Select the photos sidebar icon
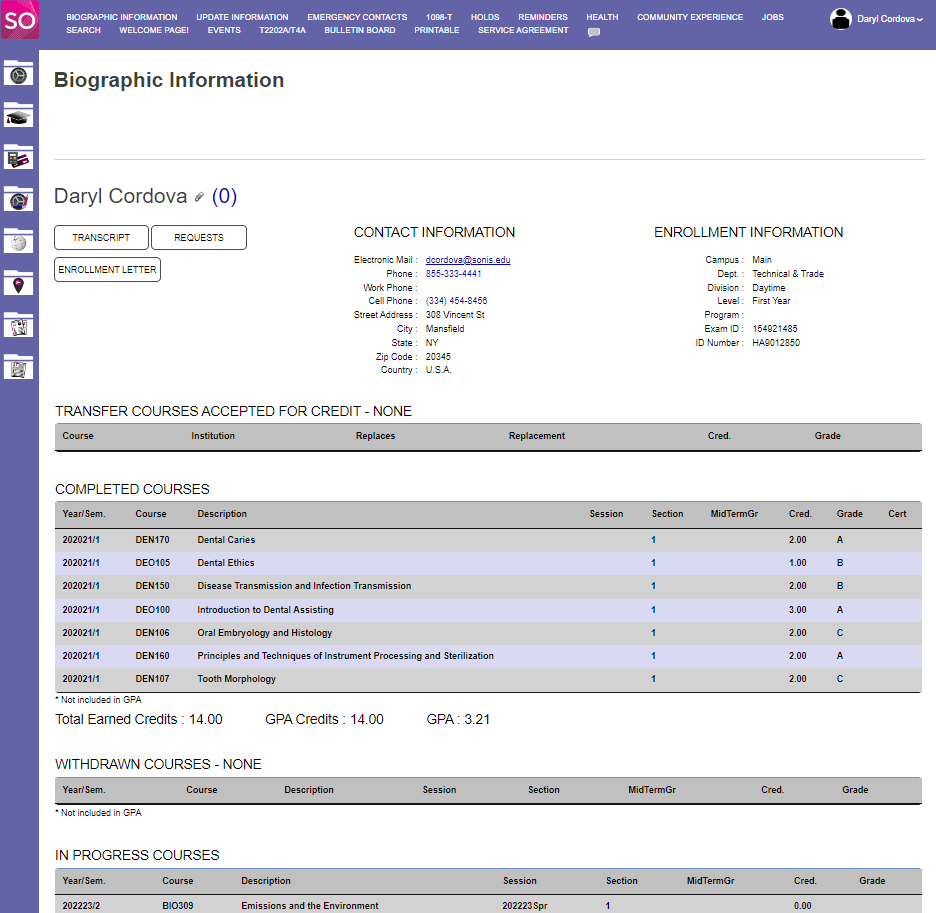The width and height of the screenshot is (936, 913). pyautogui.click(x=18, y=326)
